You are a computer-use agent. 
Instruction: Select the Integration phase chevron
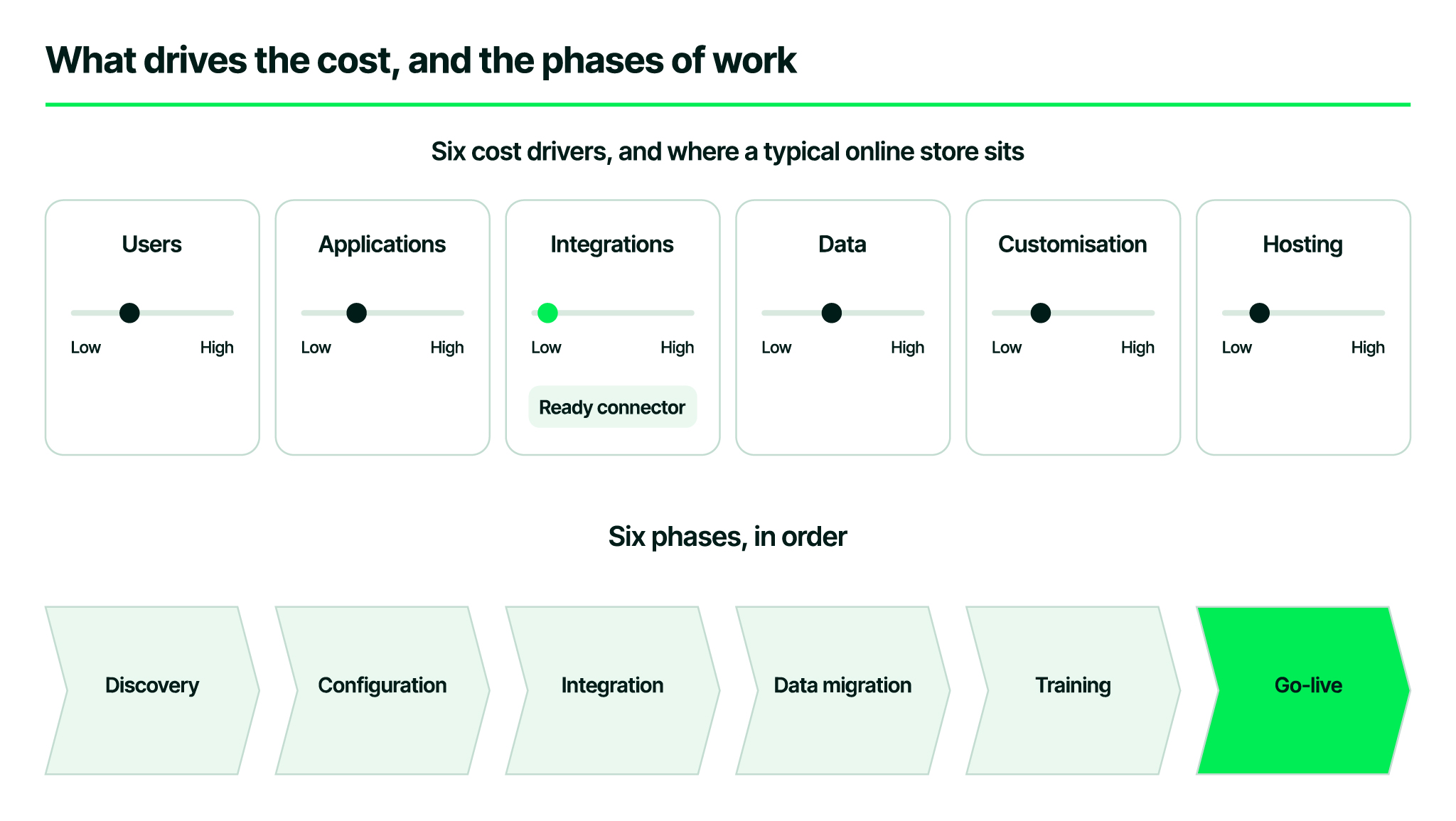pos(613,690)
